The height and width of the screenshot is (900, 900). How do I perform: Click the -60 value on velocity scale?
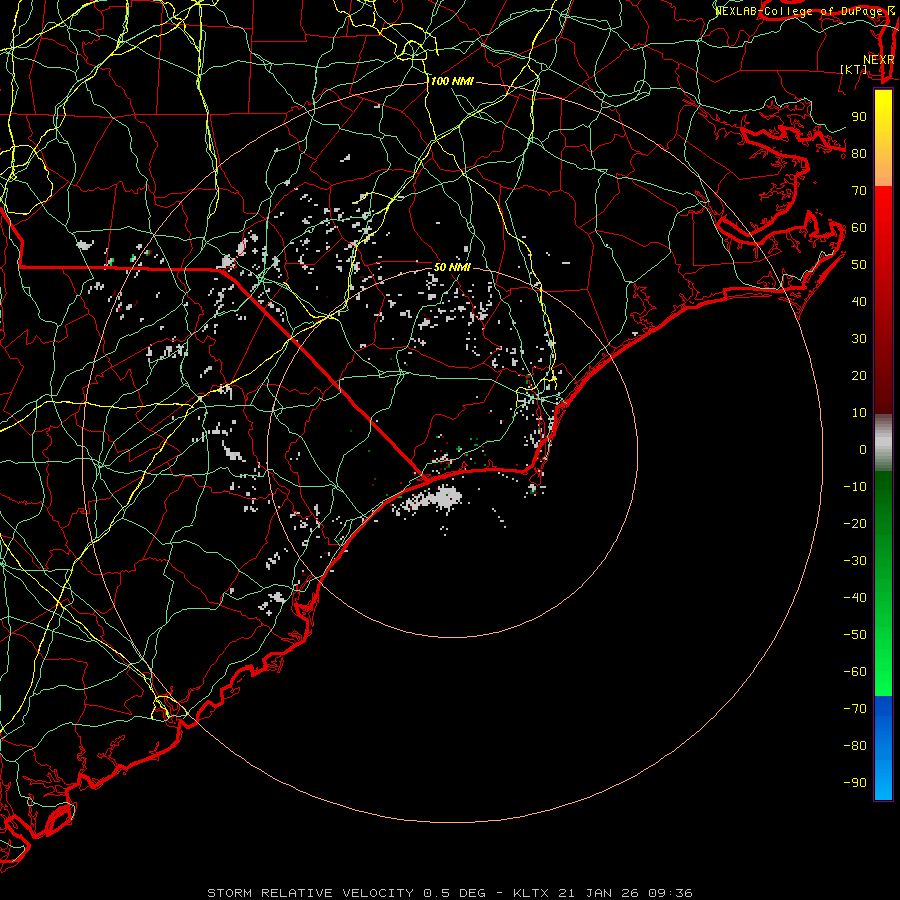[855, 672]
